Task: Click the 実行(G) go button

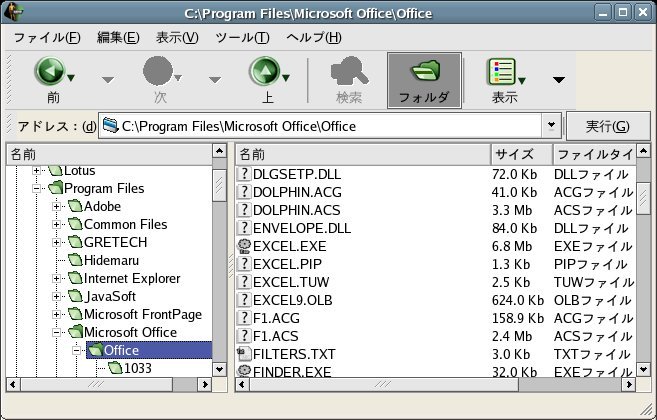Action: click(x=608, y=126)
